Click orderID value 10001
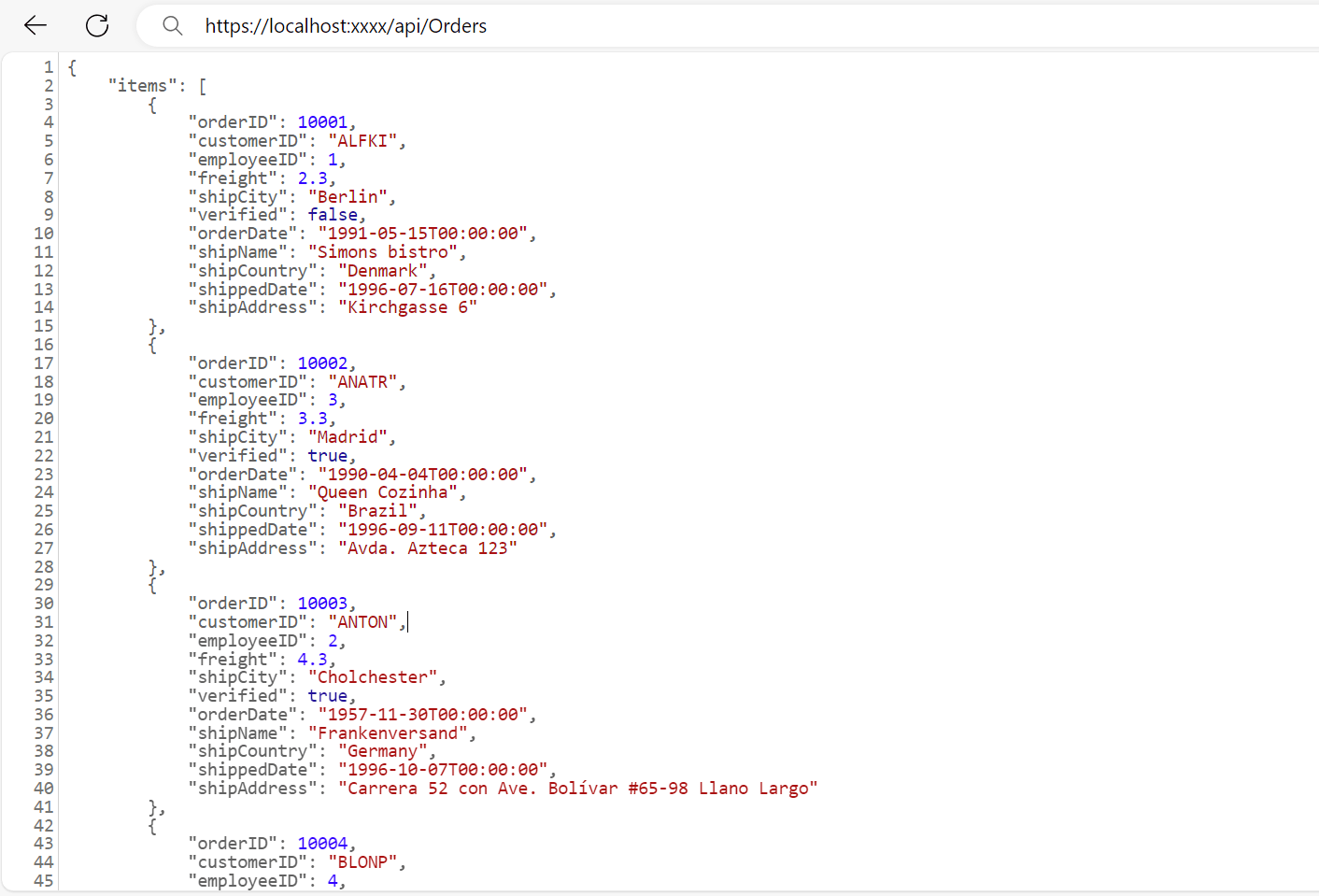This screenshot has width=1319, height=896. 322,122
